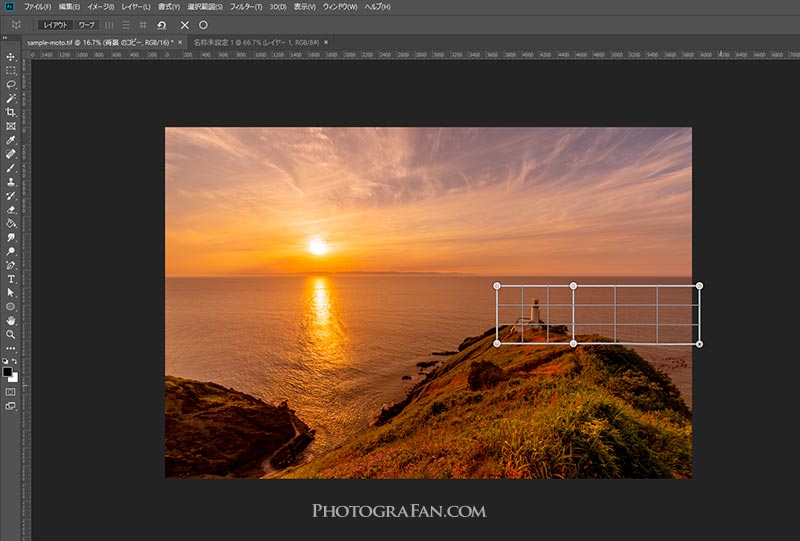Select the History Brush tool
This screenshot has height=541, width=800.
pyautogui.click(x=10, y=195)
